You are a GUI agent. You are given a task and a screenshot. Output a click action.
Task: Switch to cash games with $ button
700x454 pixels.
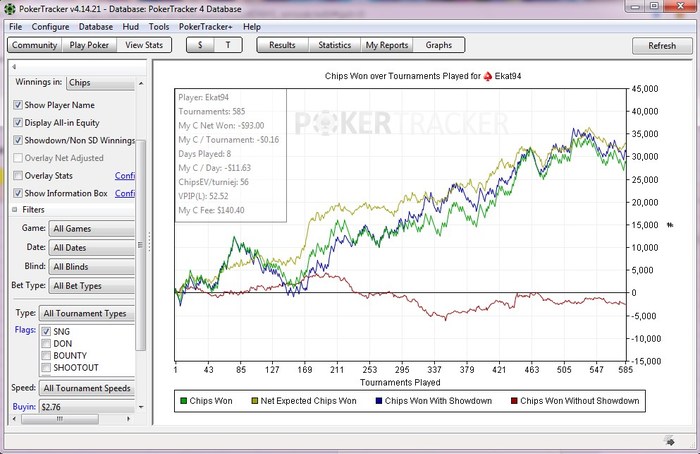tap(200, 45)
